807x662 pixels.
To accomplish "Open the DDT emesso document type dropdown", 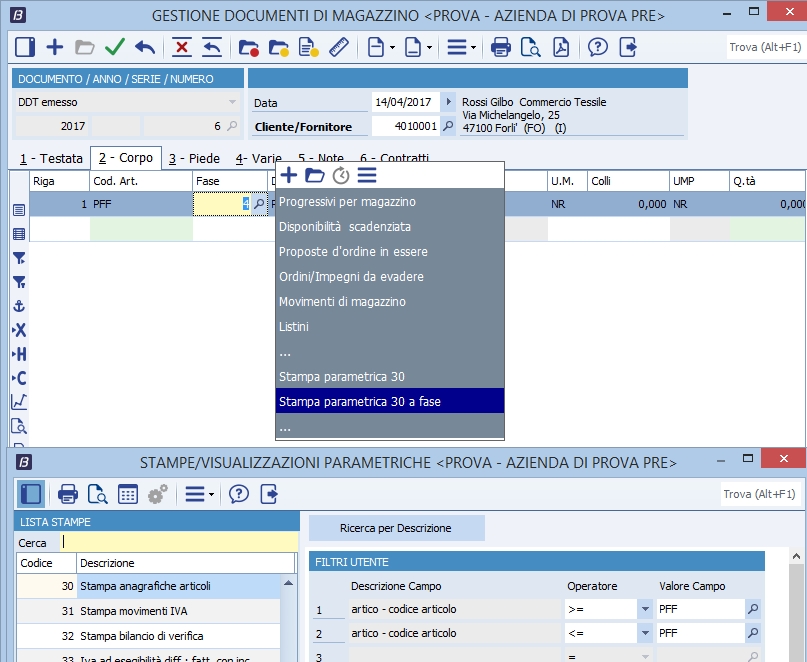I will pos(232,102).
